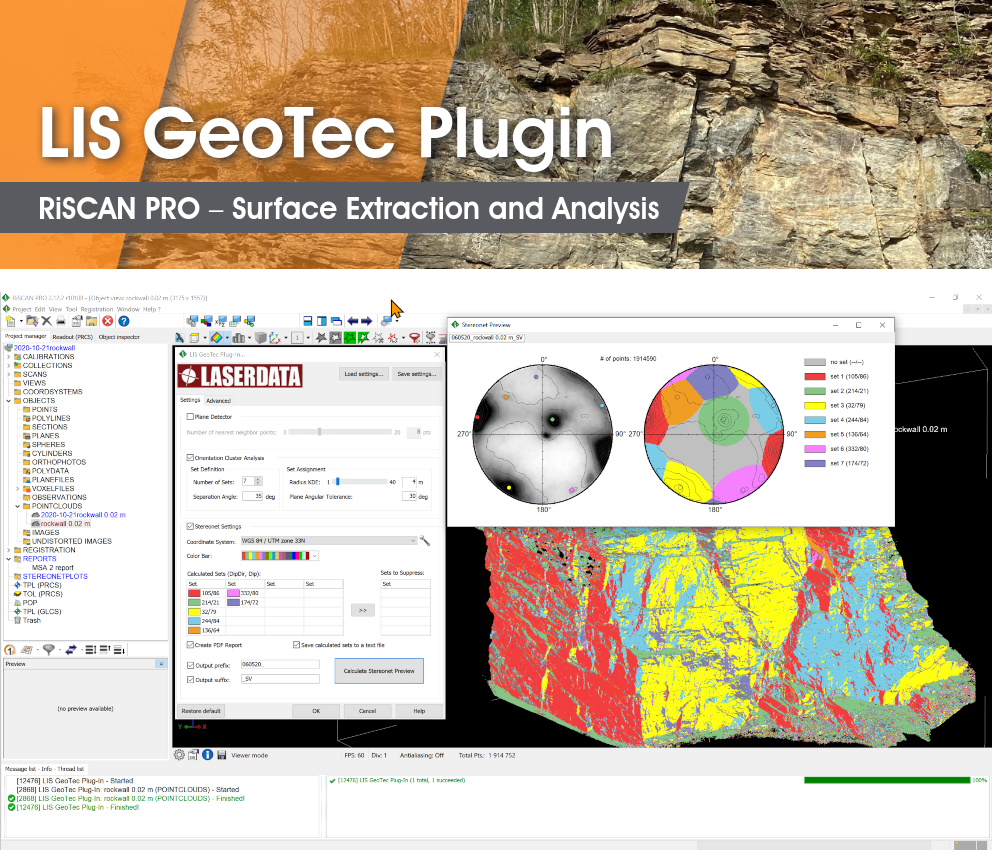Click the Restore default button
This screenshot has height=850, width=992.
pyautogui.click(x=201, y=711)
